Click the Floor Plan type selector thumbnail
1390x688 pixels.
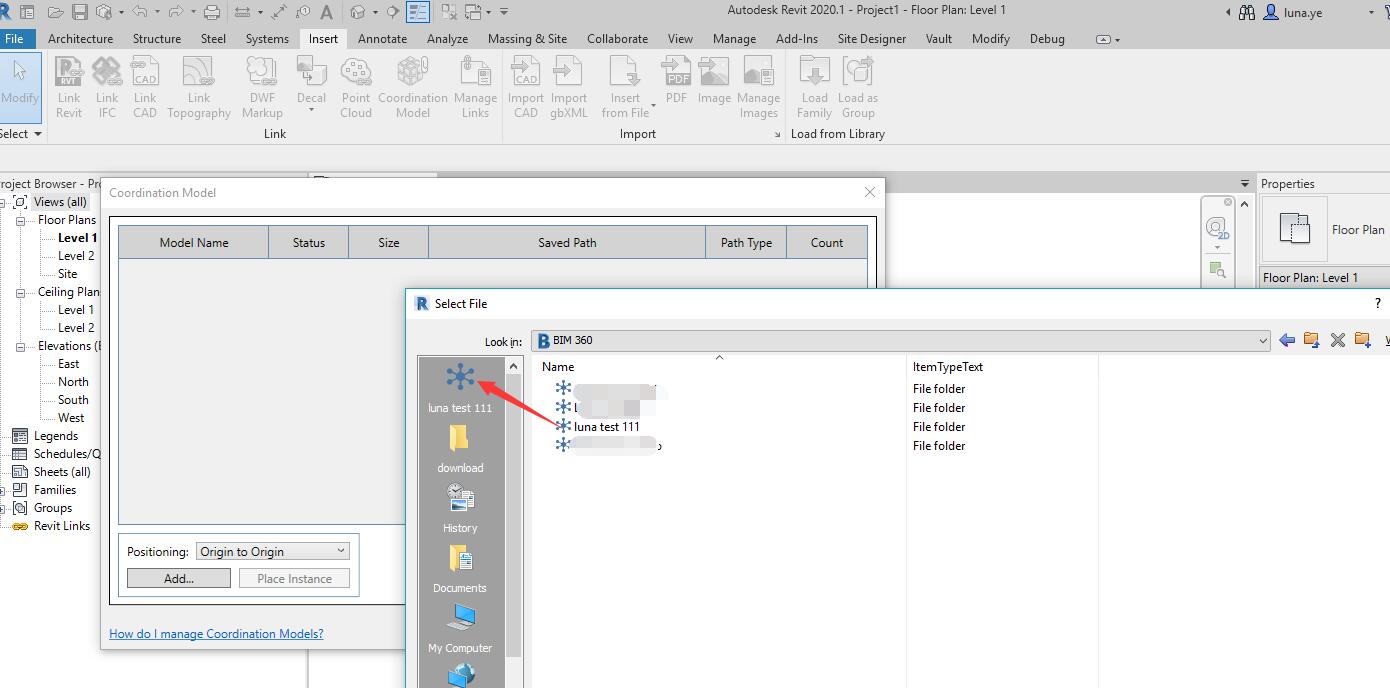1295,229
